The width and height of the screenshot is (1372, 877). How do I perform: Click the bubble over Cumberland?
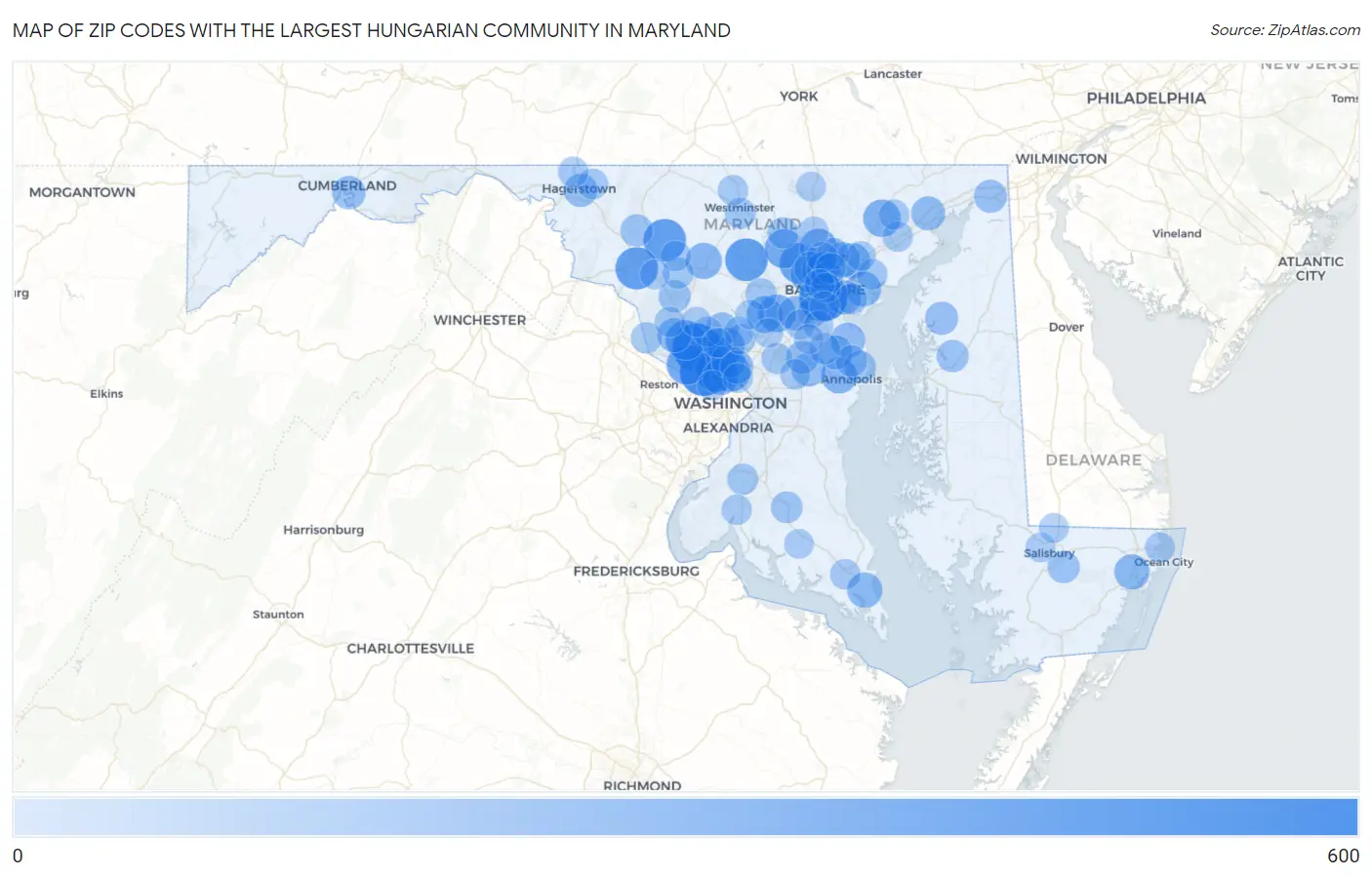point(348,192)
